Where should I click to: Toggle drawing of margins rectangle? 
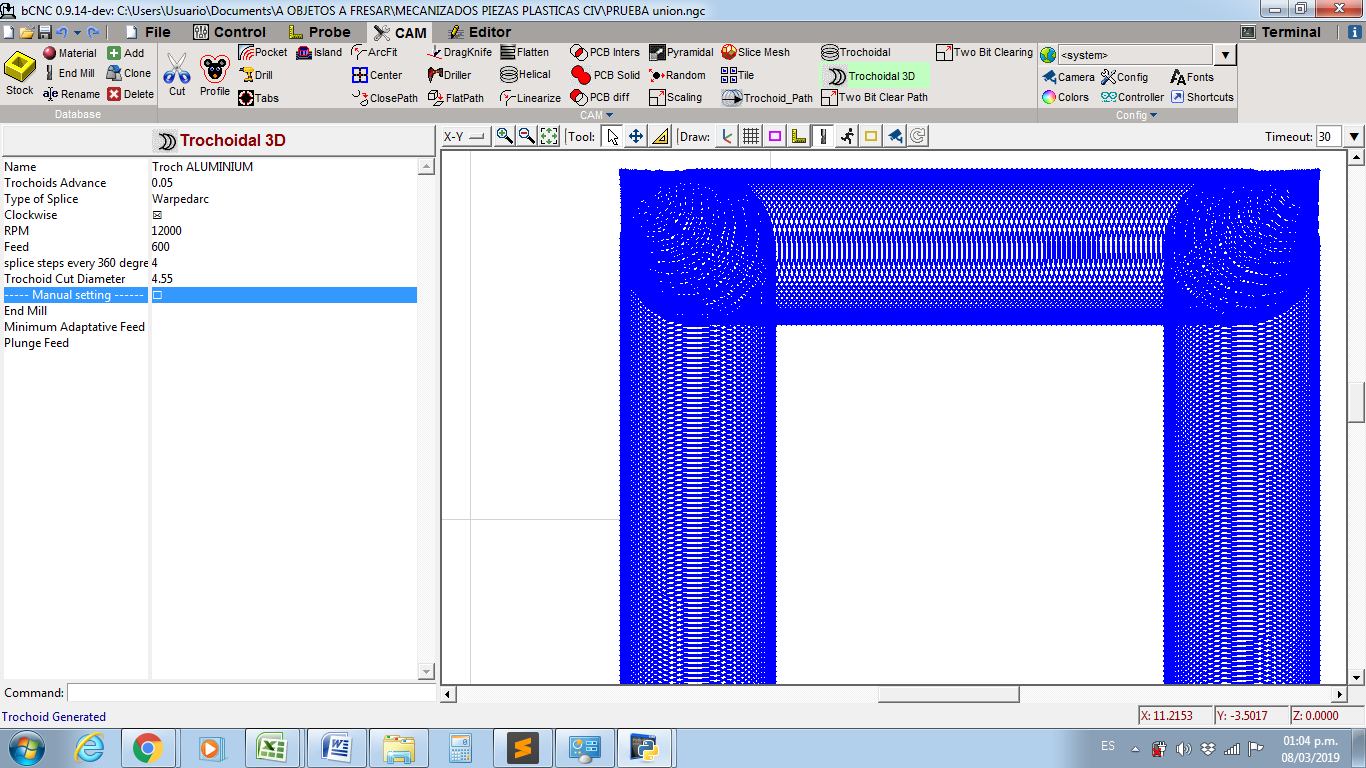pyautogui.click(x=775, y=136)
